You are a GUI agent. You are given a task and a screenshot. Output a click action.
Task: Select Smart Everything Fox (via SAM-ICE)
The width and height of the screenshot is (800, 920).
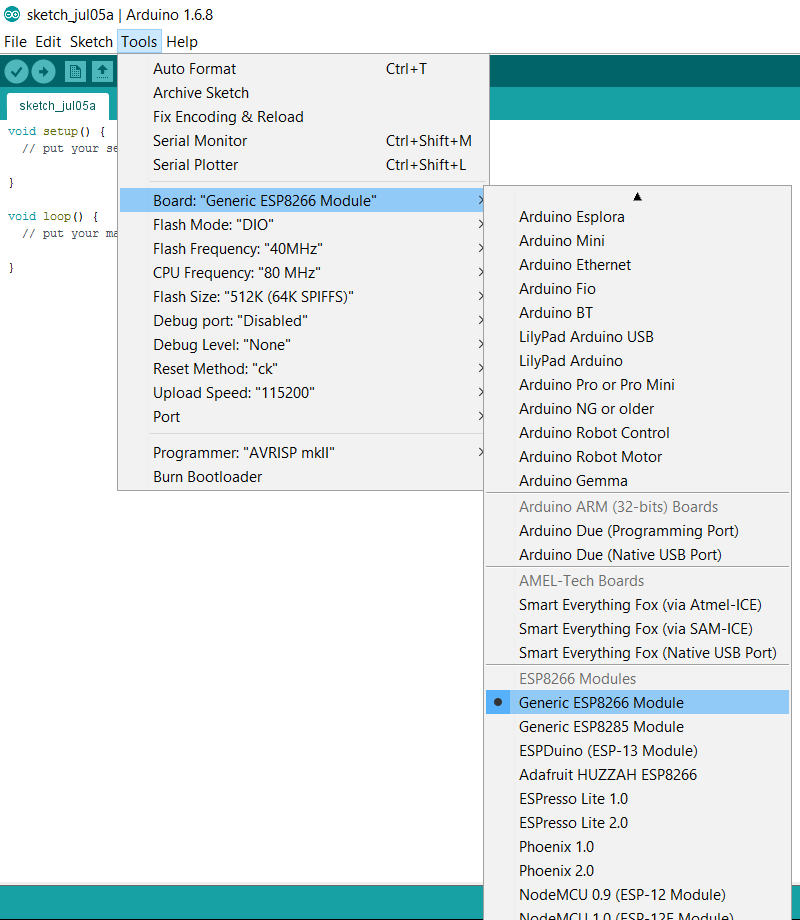point(637,629)
